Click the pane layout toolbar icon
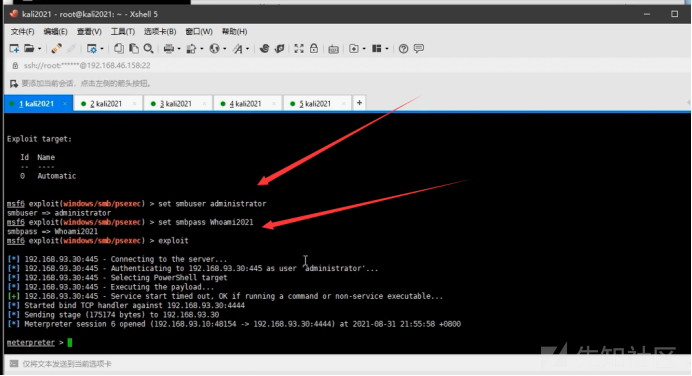This screenshot has height=376, width=692. point(376,49)
